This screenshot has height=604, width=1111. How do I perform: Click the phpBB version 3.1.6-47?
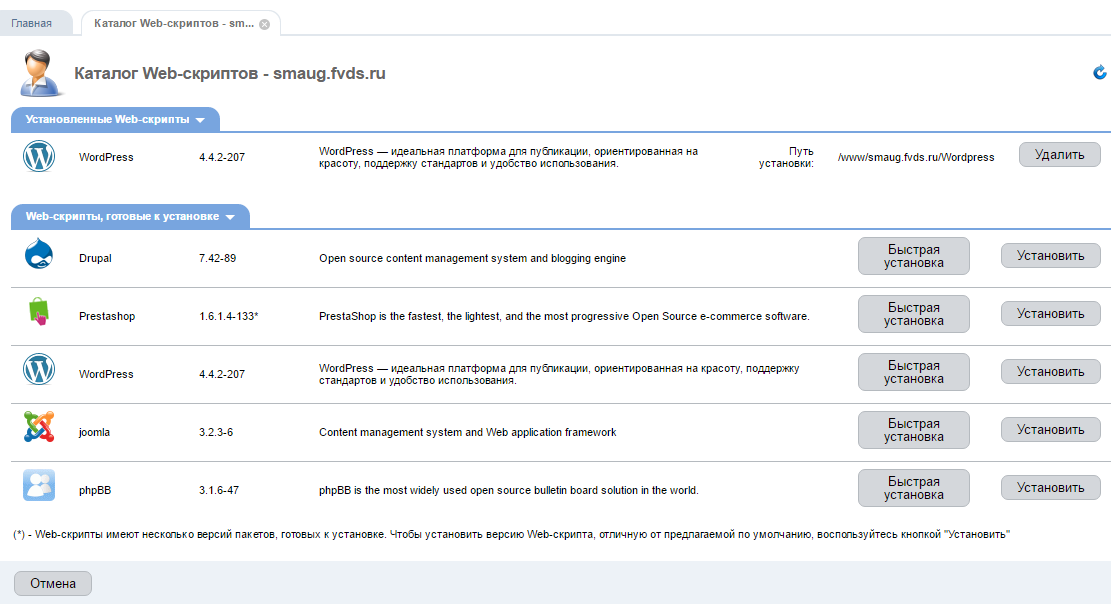point(219,491)
